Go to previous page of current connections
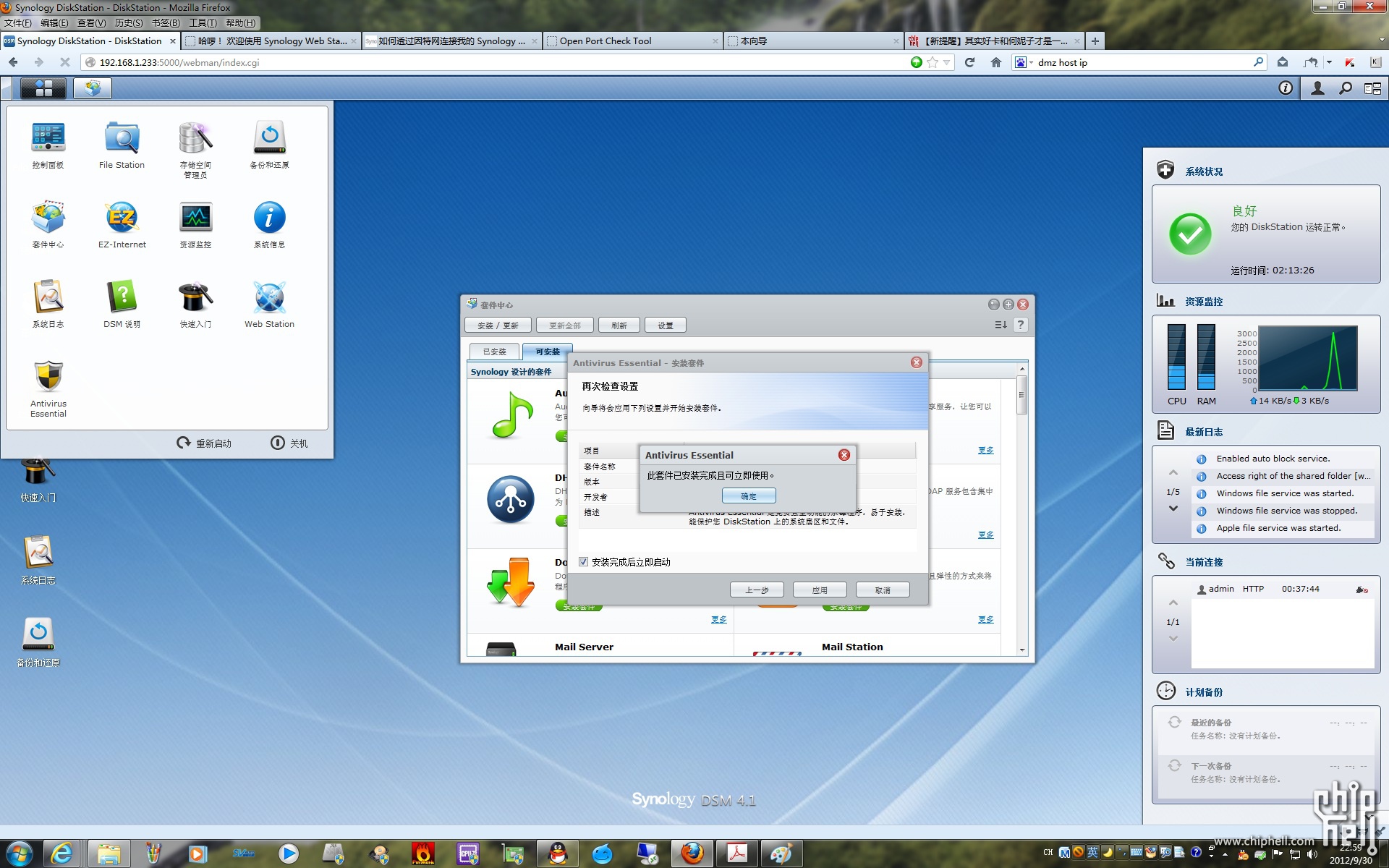This screenshot has height=868, width=1389. 1173,603
